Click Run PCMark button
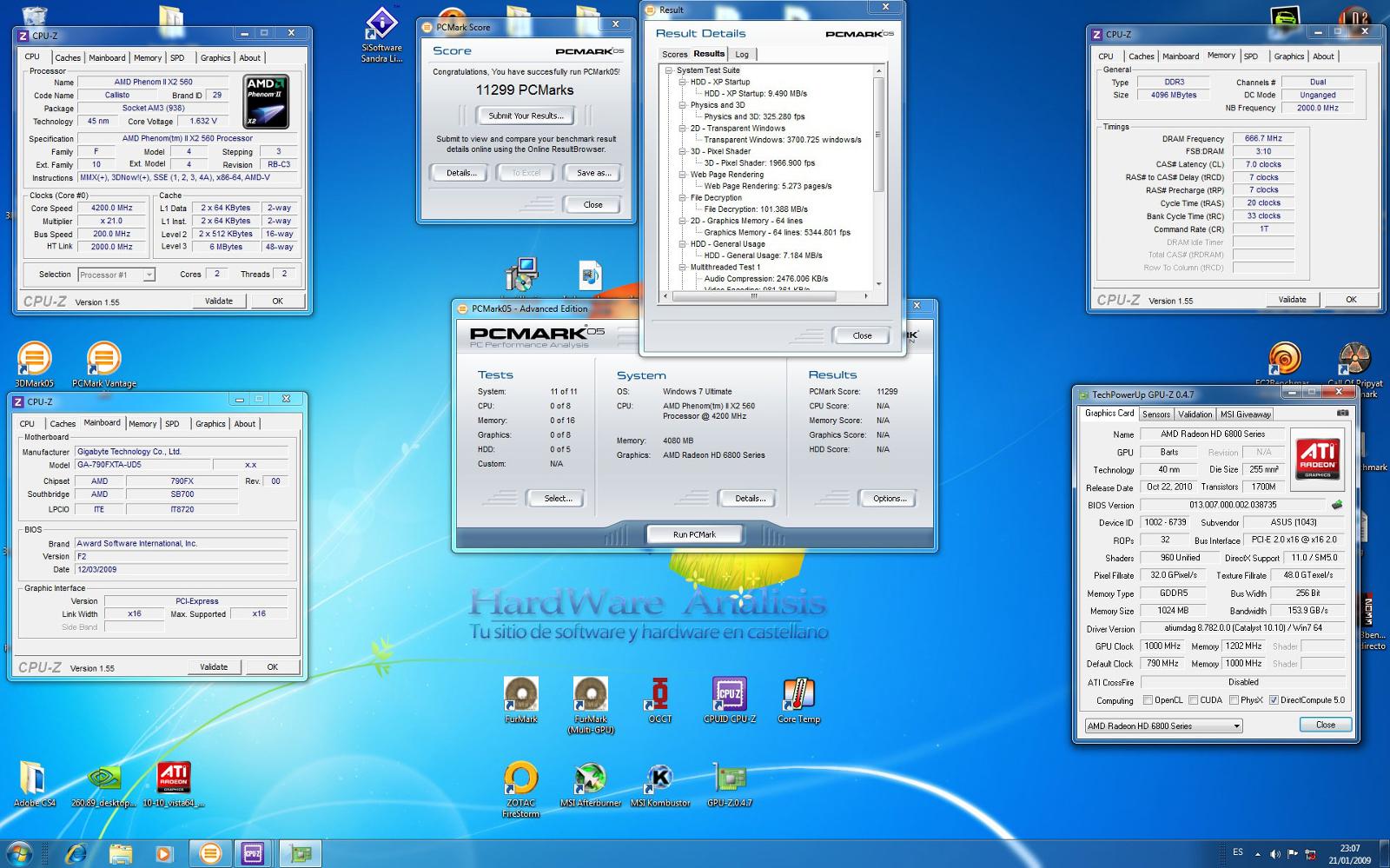 pos(694,534)
